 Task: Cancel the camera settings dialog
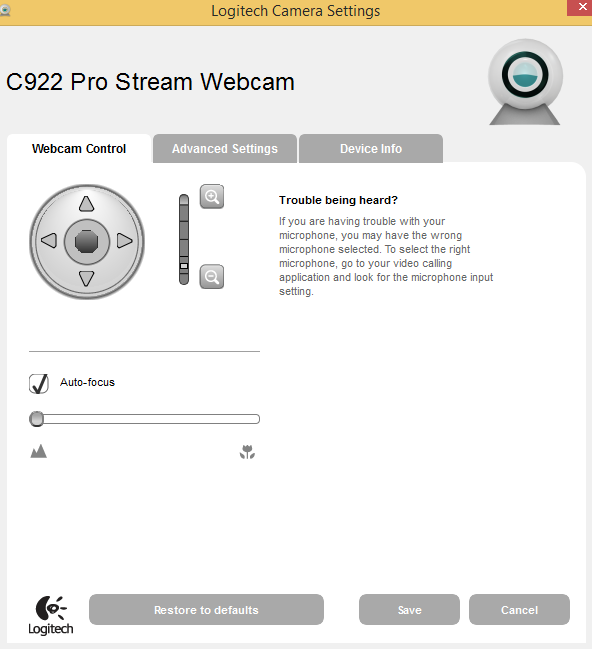(x=519, y=610)
